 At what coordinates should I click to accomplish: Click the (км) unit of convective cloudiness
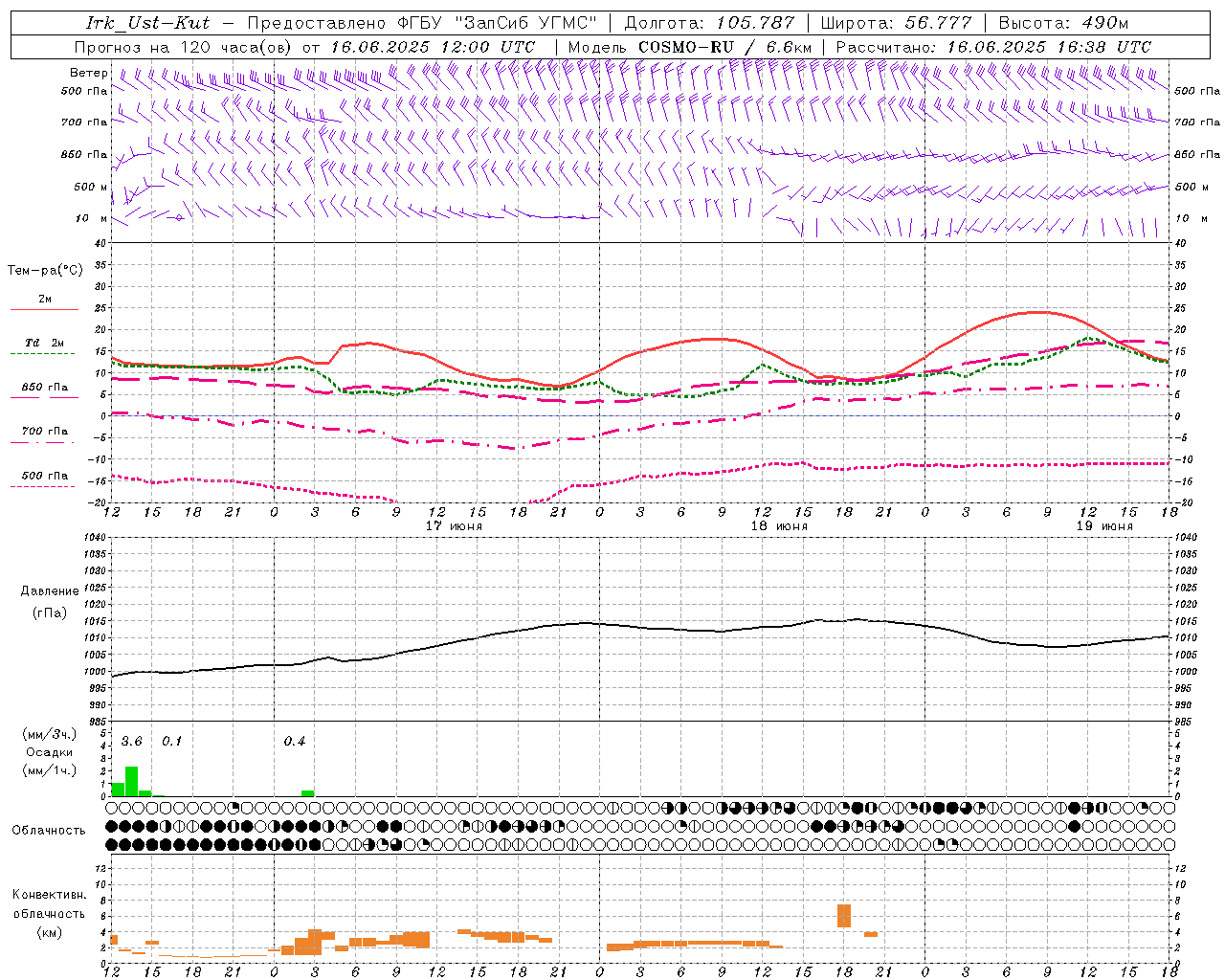click(x=50, y=932)
